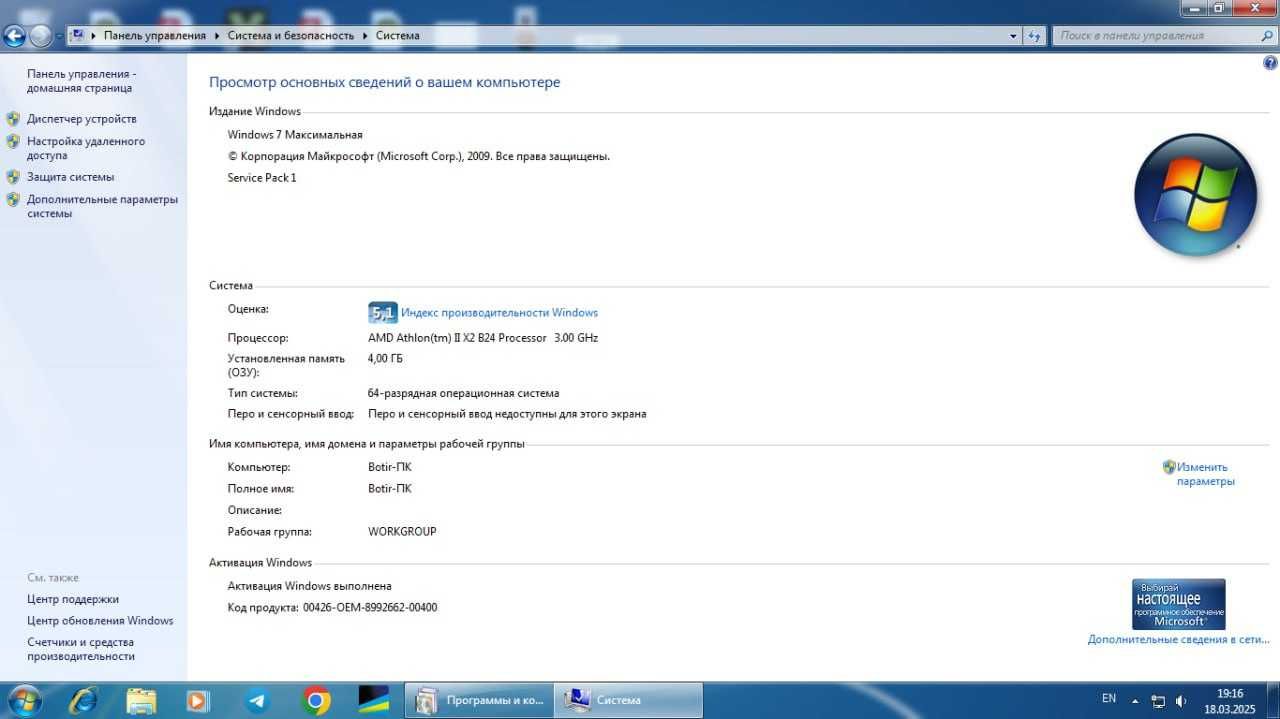
Task: Open Дополнительные параметры системы
Action: pyautogui.click(x=102, y=206)
